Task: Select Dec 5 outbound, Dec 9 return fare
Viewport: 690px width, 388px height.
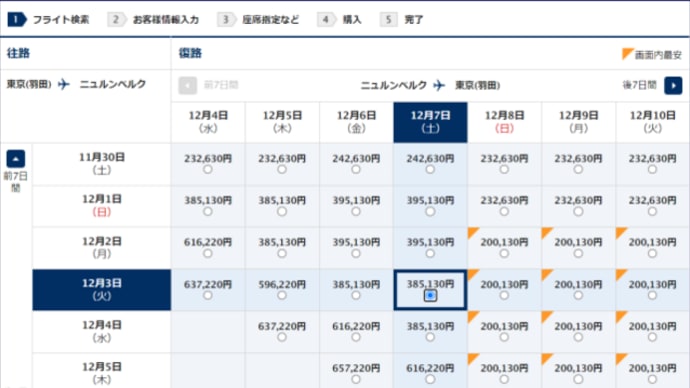Action: point(578,379)
